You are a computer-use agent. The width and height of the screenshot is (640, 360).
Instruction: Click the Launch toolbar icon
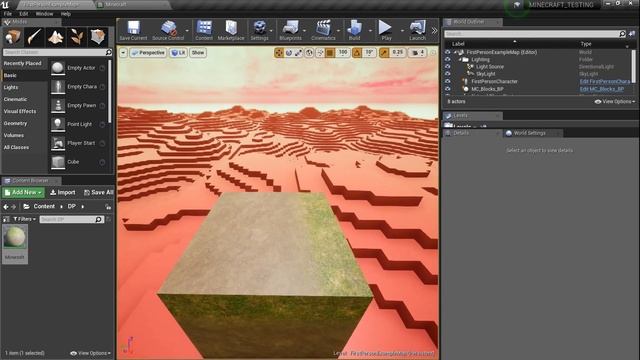pyautogui.click(x=417, y=30)
